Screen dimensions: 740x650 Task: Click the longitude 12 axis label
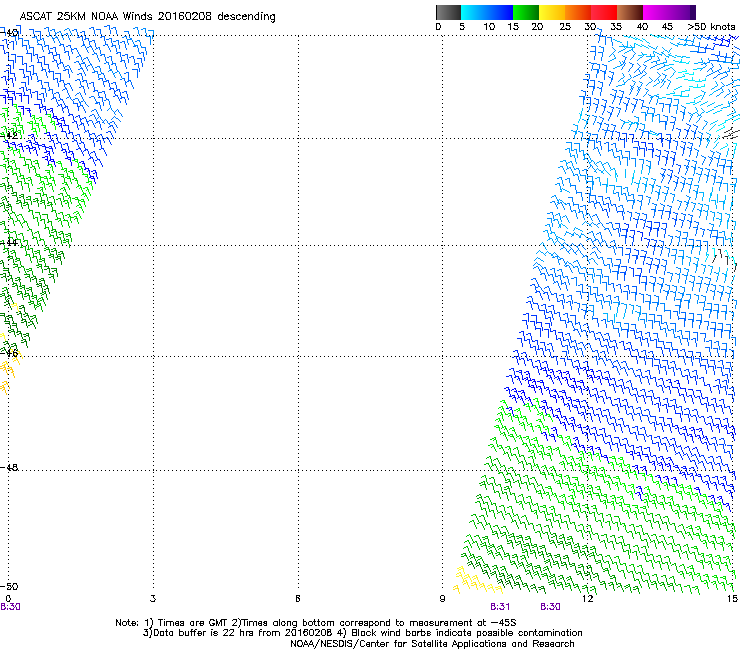click(587, 599)
